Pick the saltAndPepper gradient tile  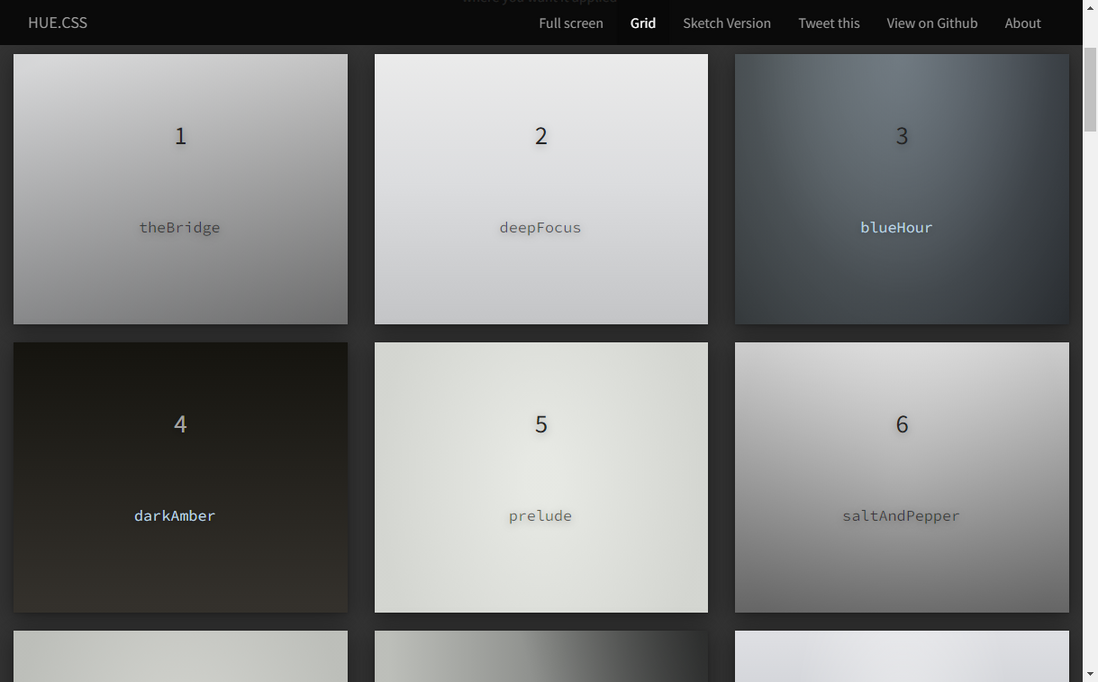(902, 478)
